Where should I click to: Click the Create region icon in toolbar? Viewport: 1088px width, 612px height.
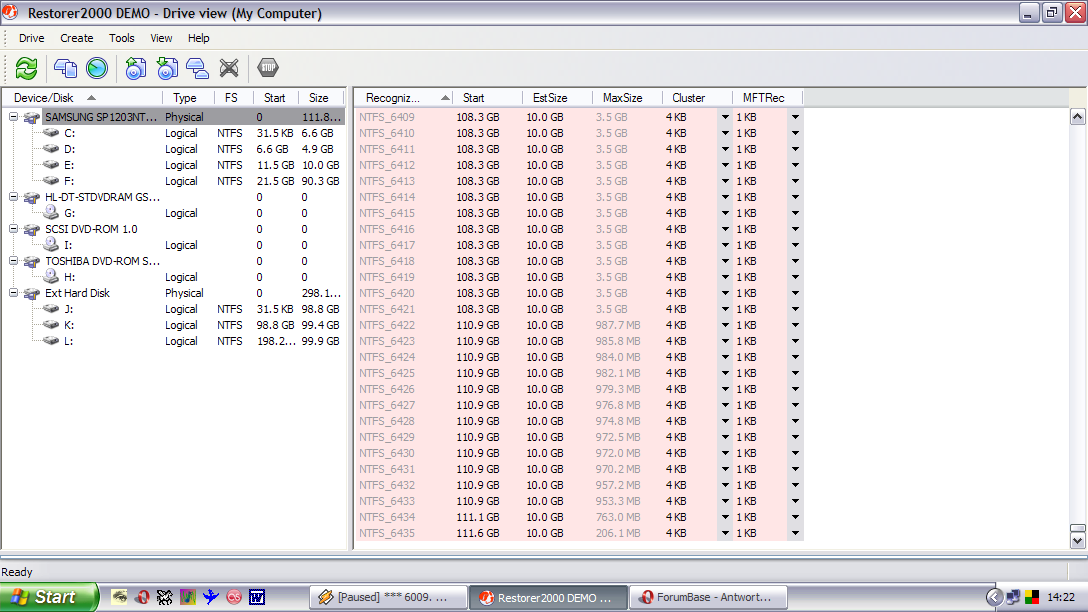(65, 68)
